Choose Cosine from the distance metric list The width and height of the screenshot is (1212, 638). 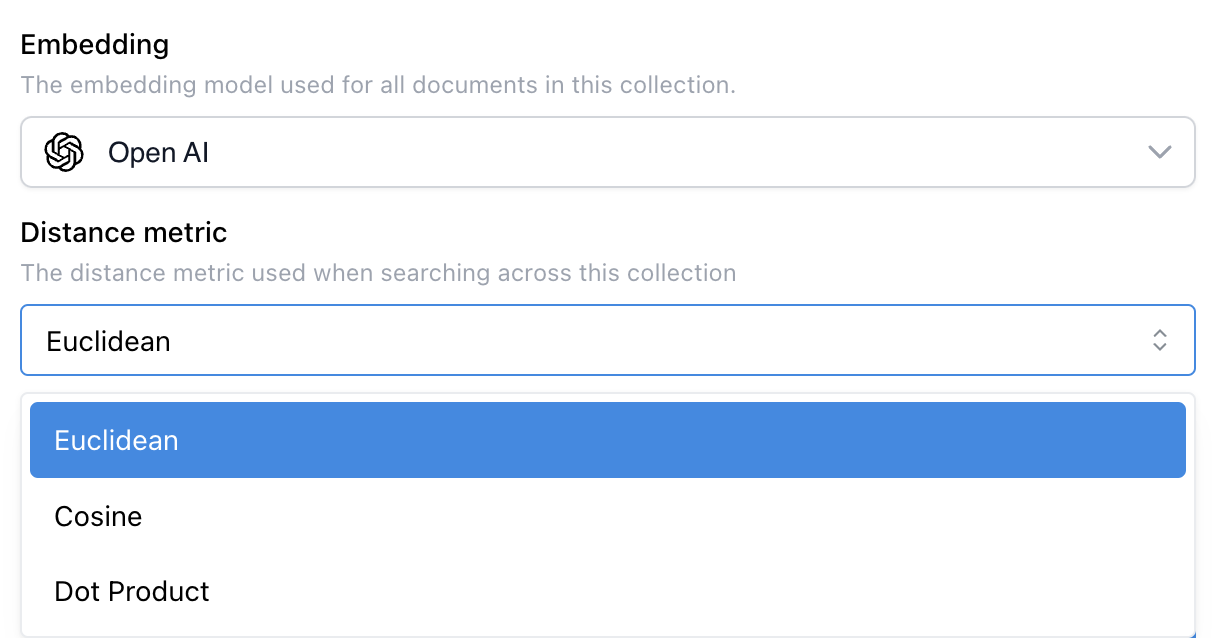tap(98, 516)
